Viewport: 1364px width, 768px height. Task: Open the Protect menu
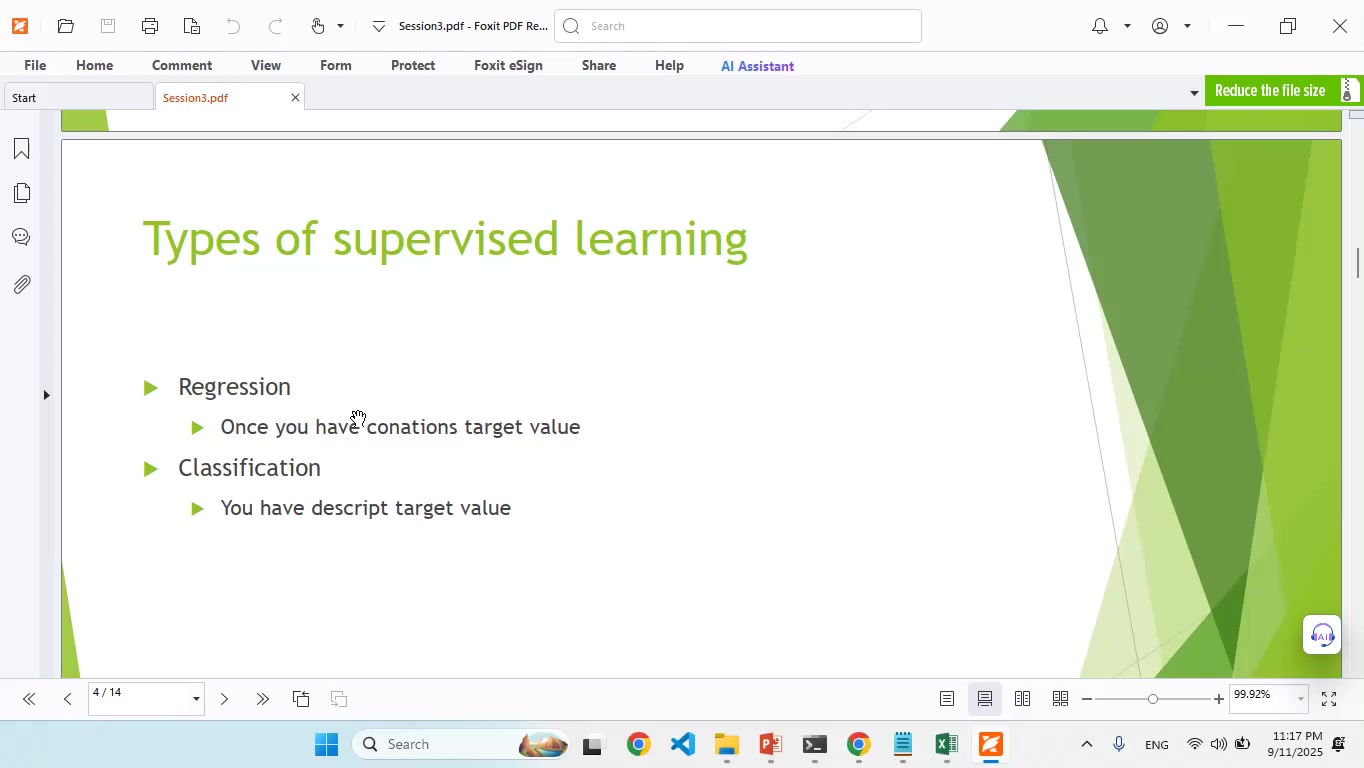[413, 65]
